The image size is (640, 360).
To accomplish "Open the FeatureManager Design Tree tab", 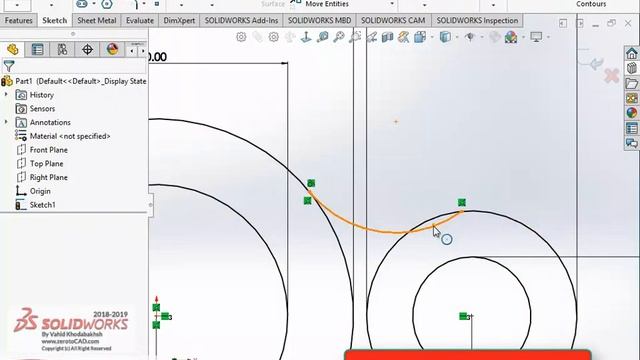I will click(13, 50).
